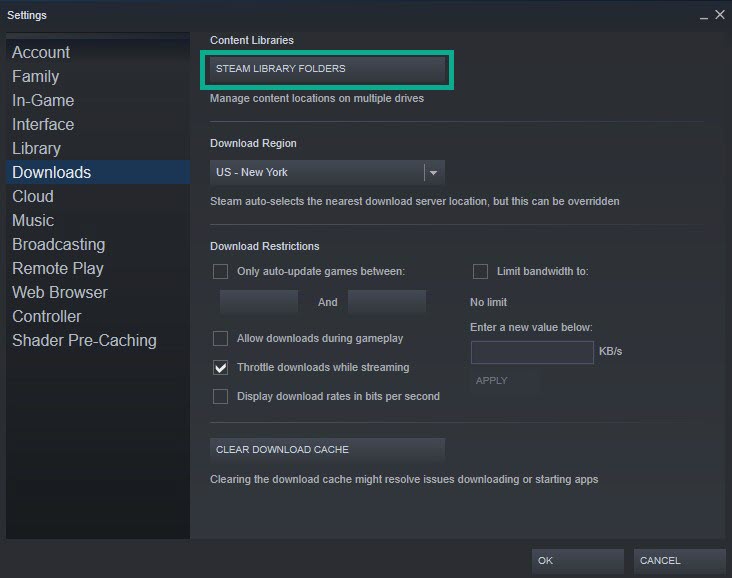Expand region list via dropdown arrow
Image resolution: width=732 pixels, height=578 pixels.
(434, 173)
